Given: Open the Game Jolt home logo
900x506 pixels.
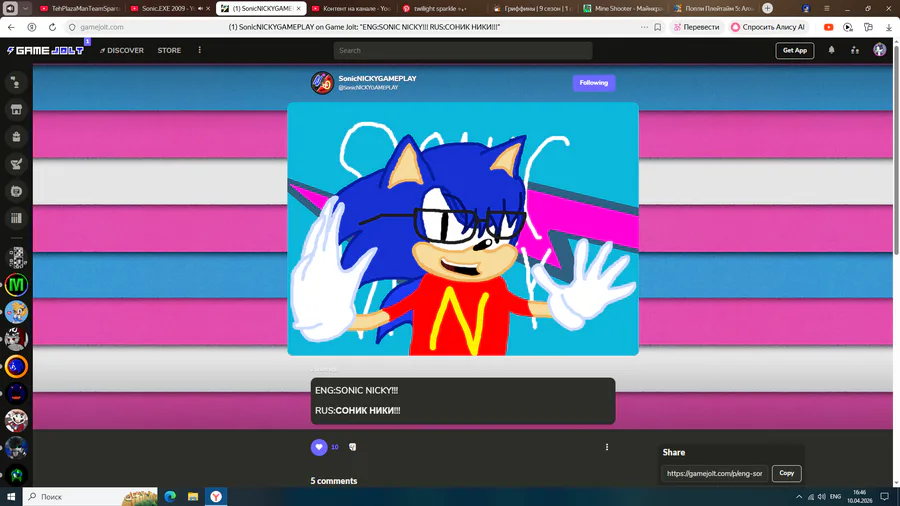Looking at the screenshot, I should [x=45, y=50].
